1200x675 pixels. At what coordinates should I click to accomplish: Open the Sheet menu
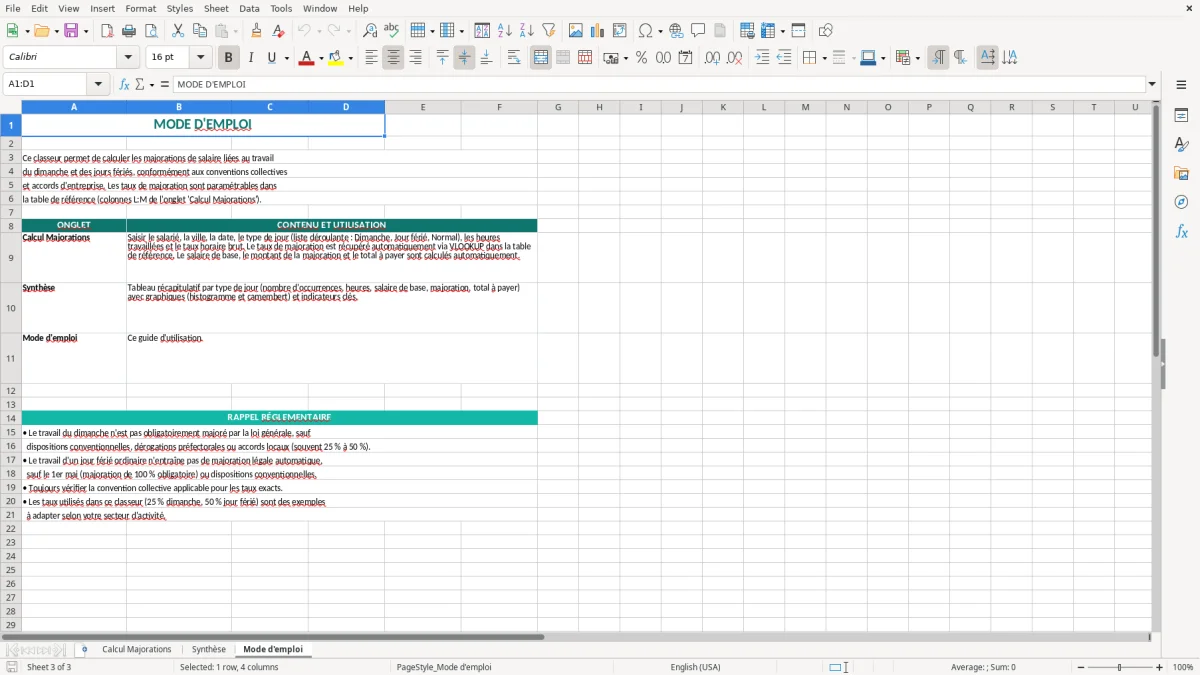[217, 8]
